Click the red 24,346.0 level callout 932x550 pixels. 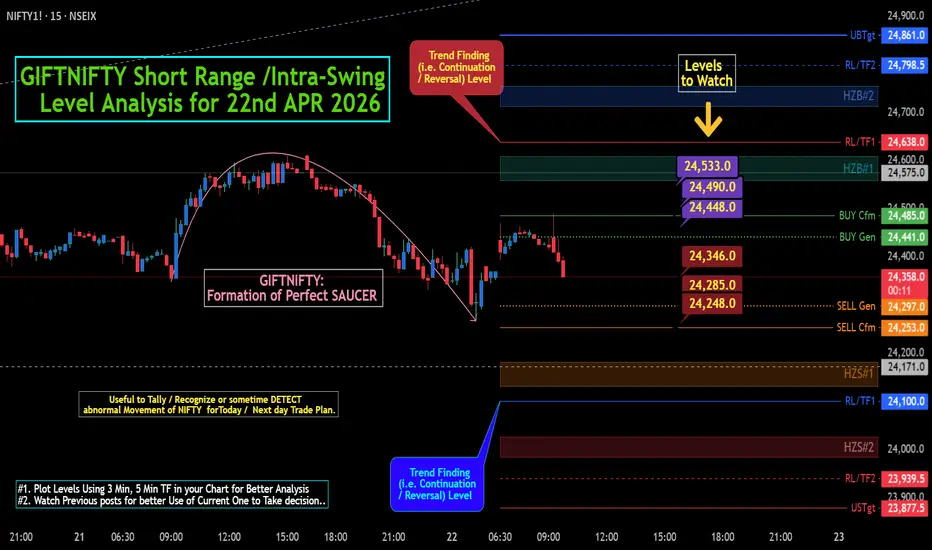712,256
